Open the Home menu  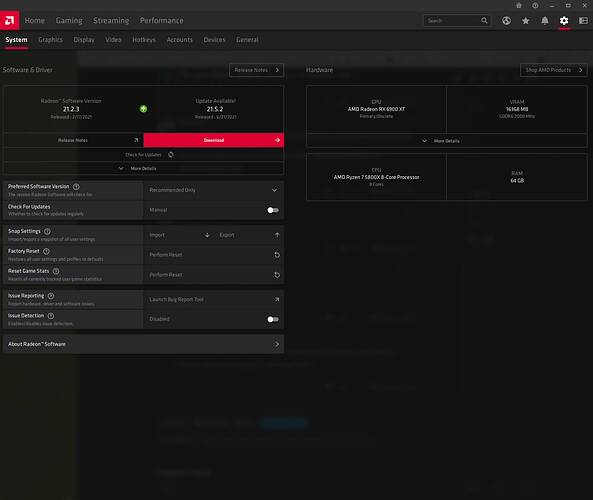(34, 20)
